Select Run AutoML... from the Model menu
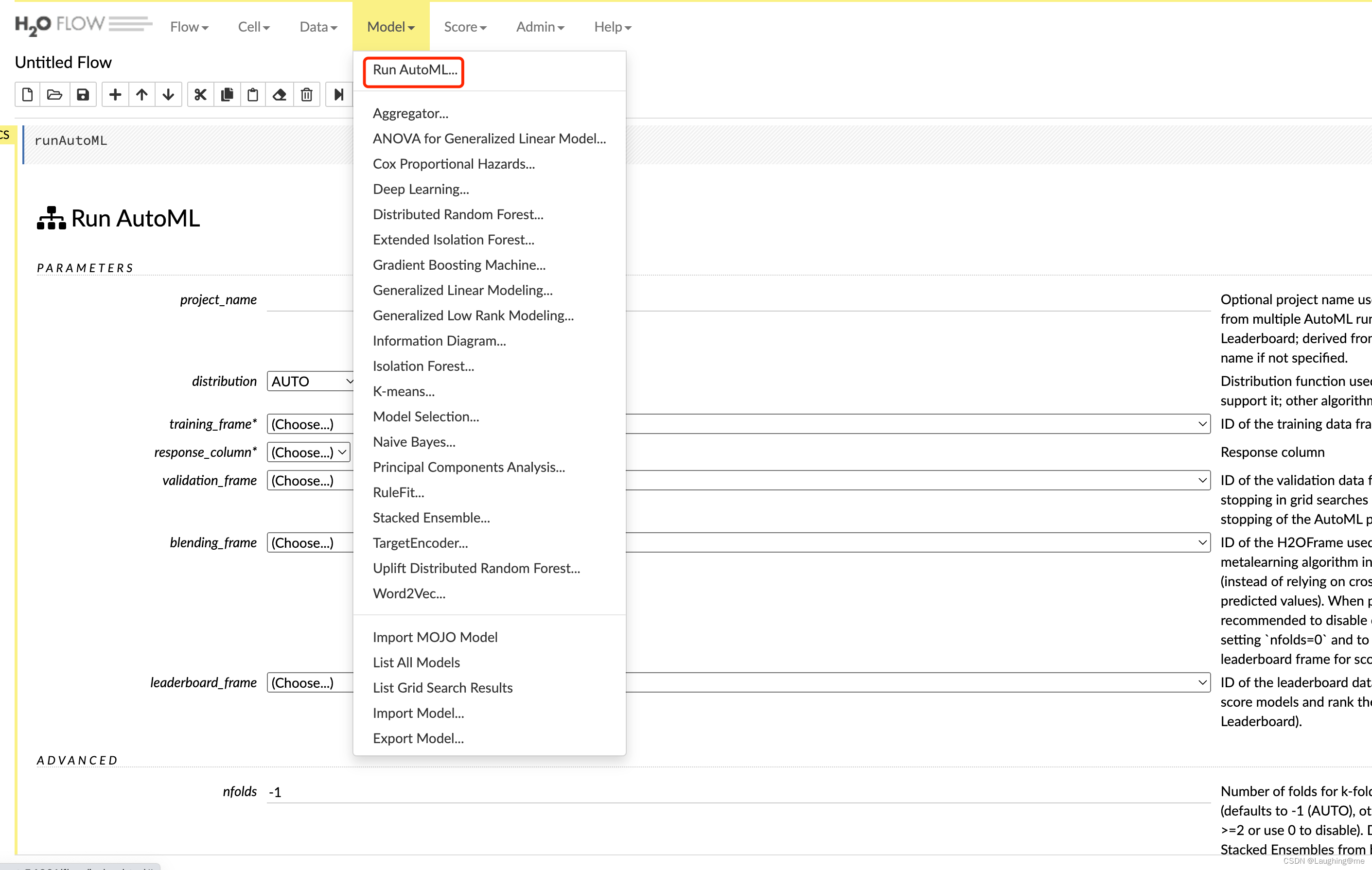This screenshot has height=870, width=1372. coord(415,70)
